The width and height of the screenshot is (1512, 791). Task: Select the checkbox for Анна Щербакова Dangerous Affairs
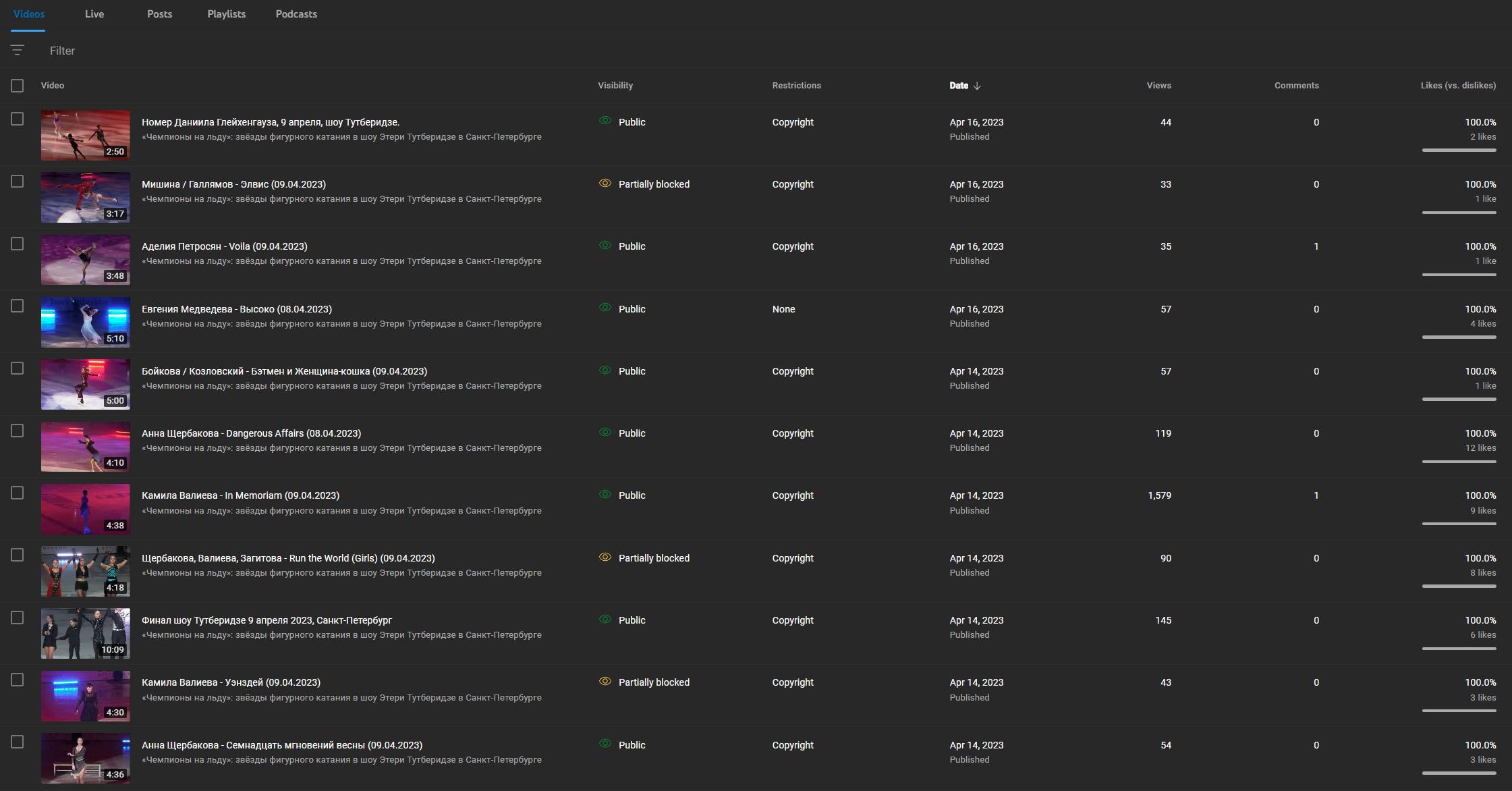point(18,431)
